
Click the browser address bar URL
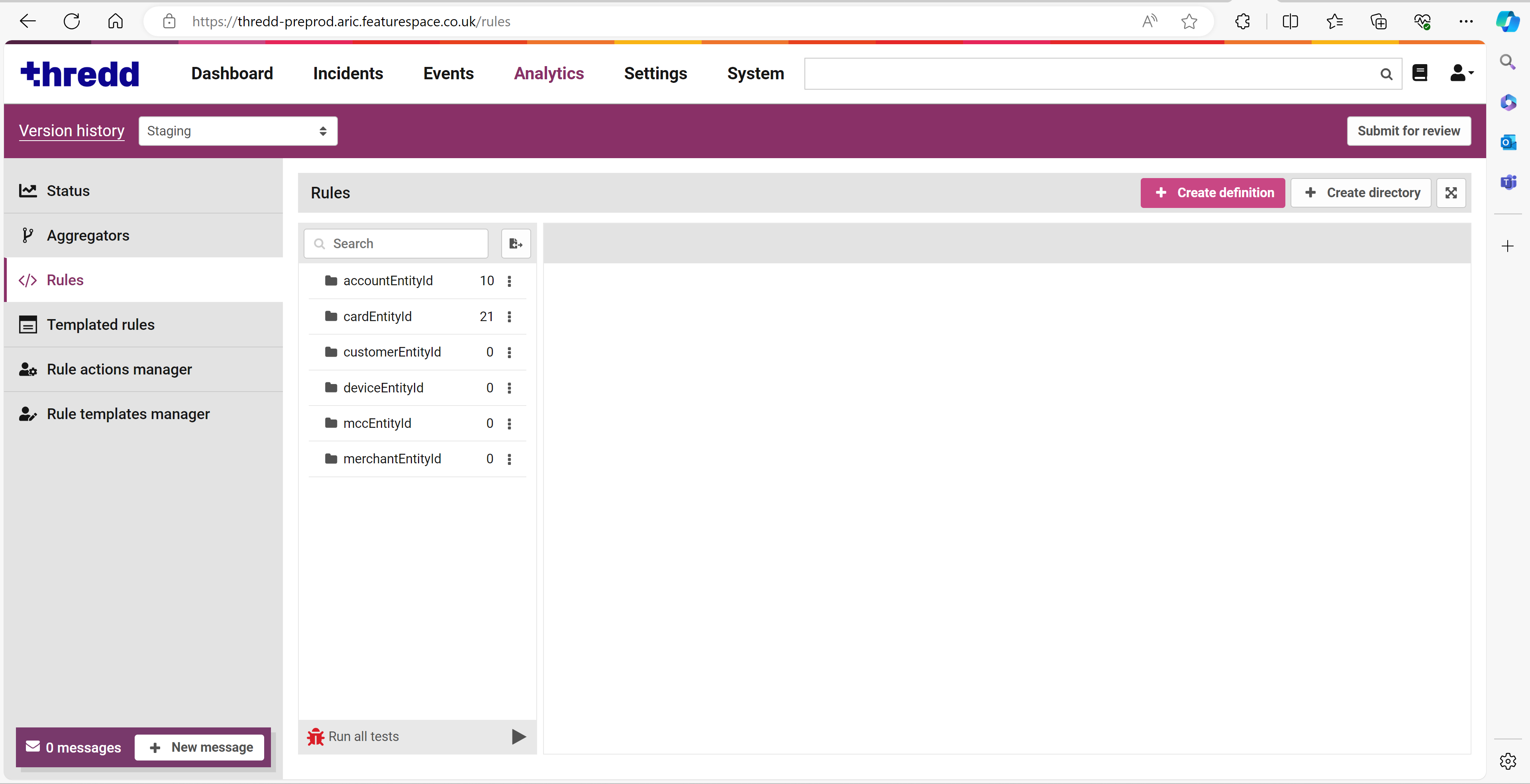coord(351,22)
